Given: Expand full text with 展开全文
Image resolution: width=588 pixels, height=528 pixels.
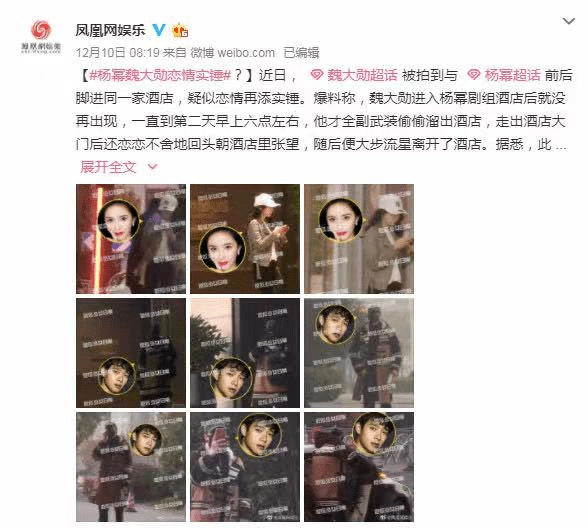Looking at the screenshot, I should [x=108, y=167].
